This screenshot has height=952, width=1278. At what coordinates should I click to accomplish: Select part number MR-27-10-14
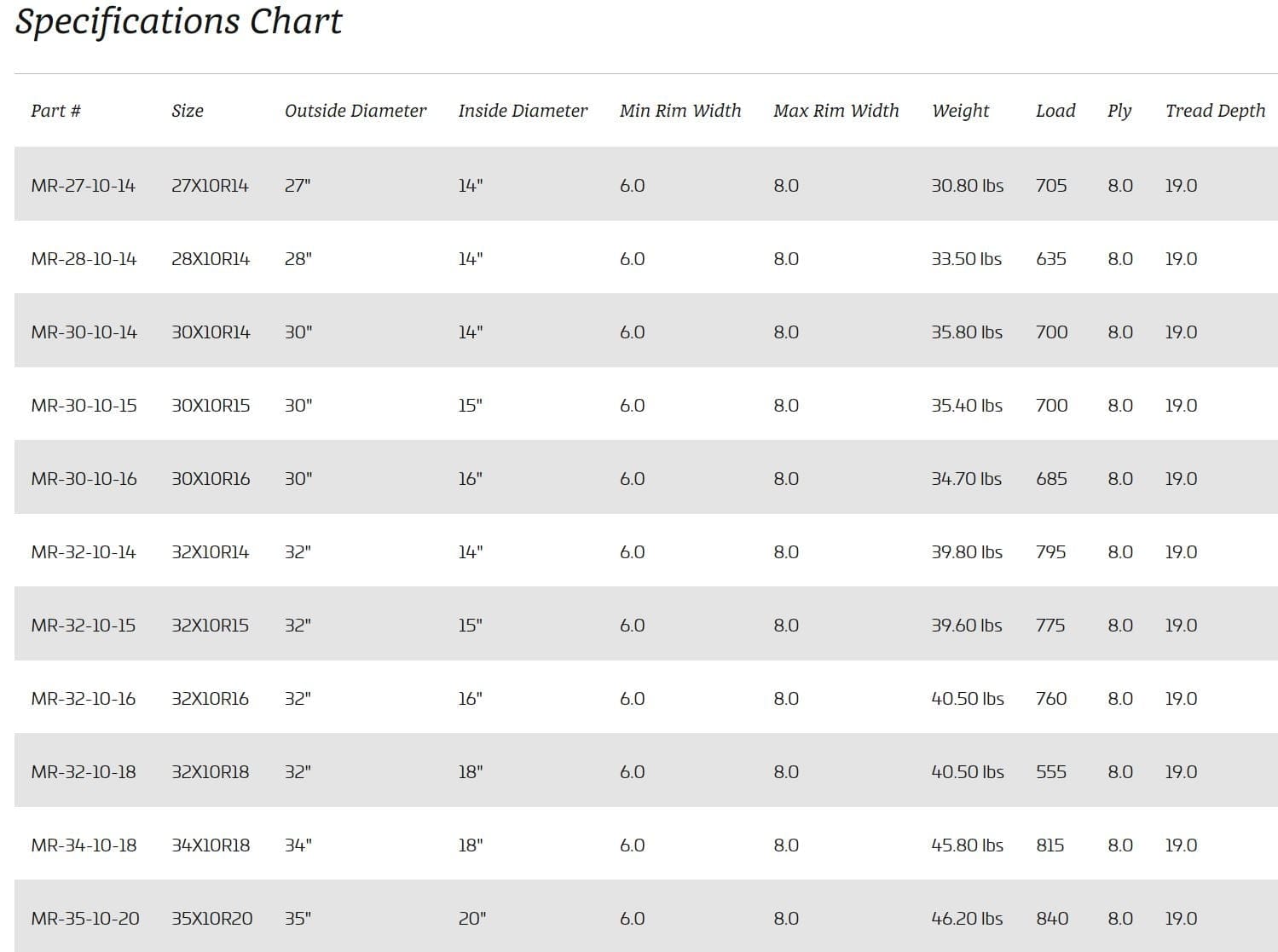84,186
